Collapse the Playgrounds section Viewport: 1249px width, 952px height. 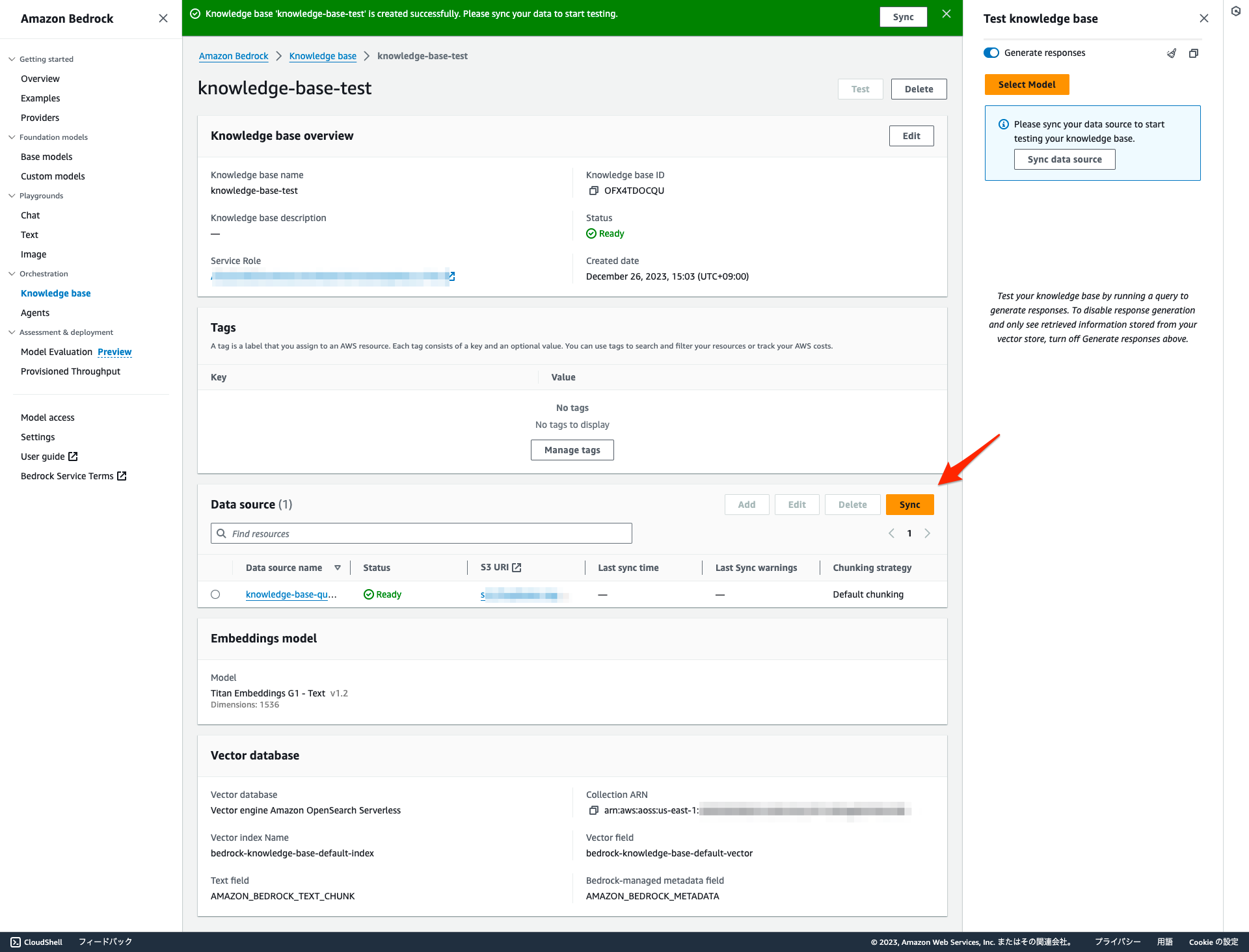point(12,196)
